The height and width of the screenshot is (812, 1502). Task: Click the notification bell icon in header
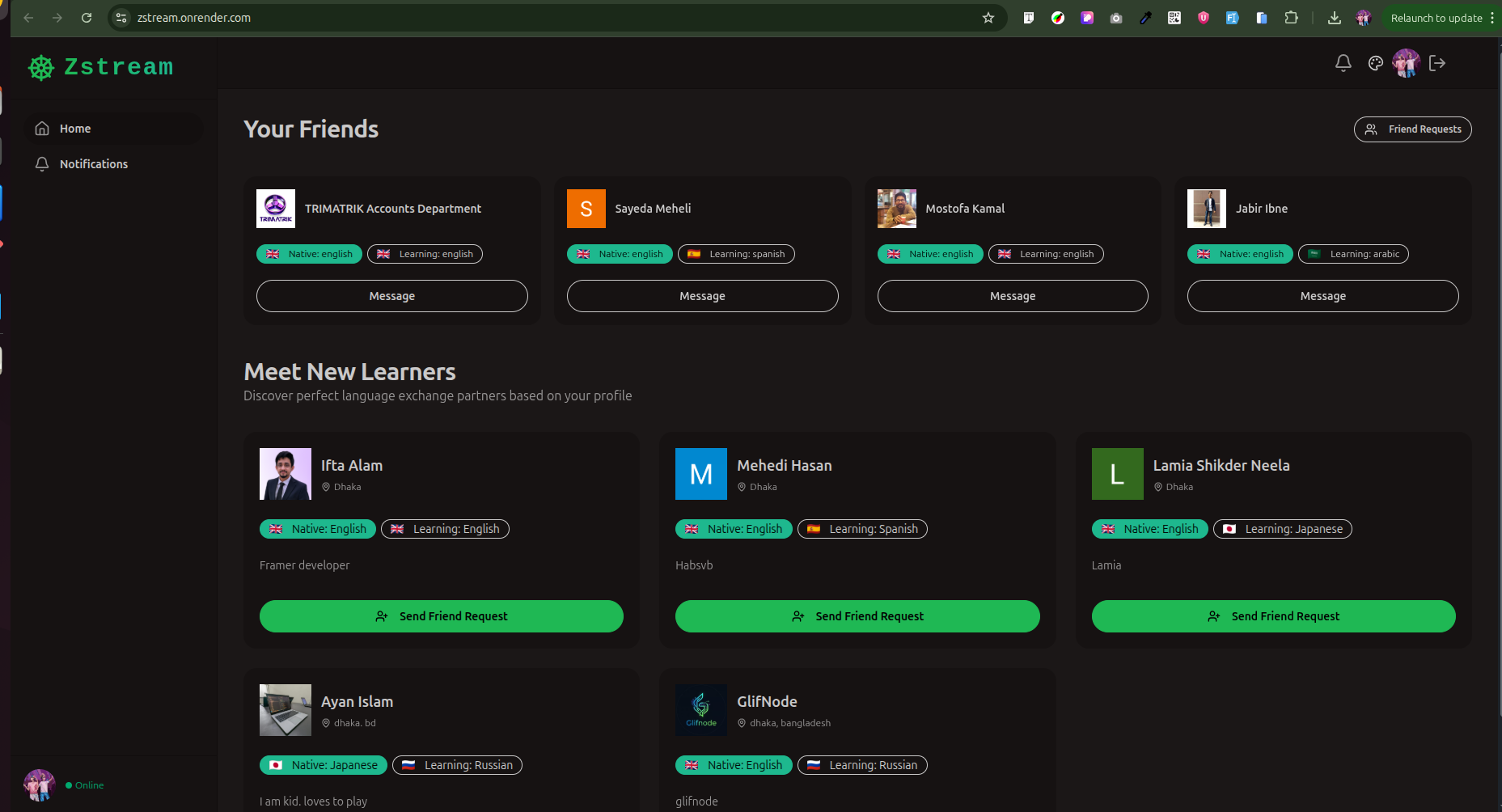tap(1343, 63)
